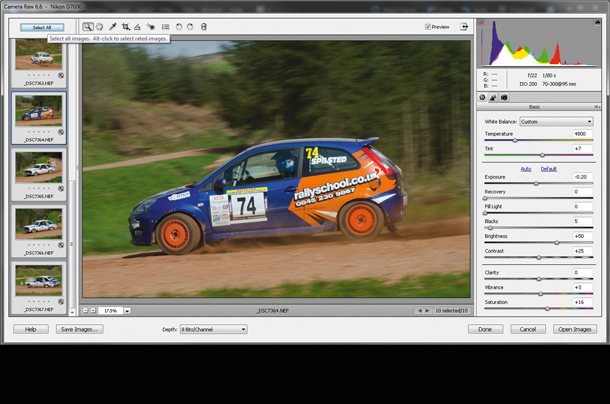Rotate image counterclockwise
610x404 pixels.
point(179,27)
